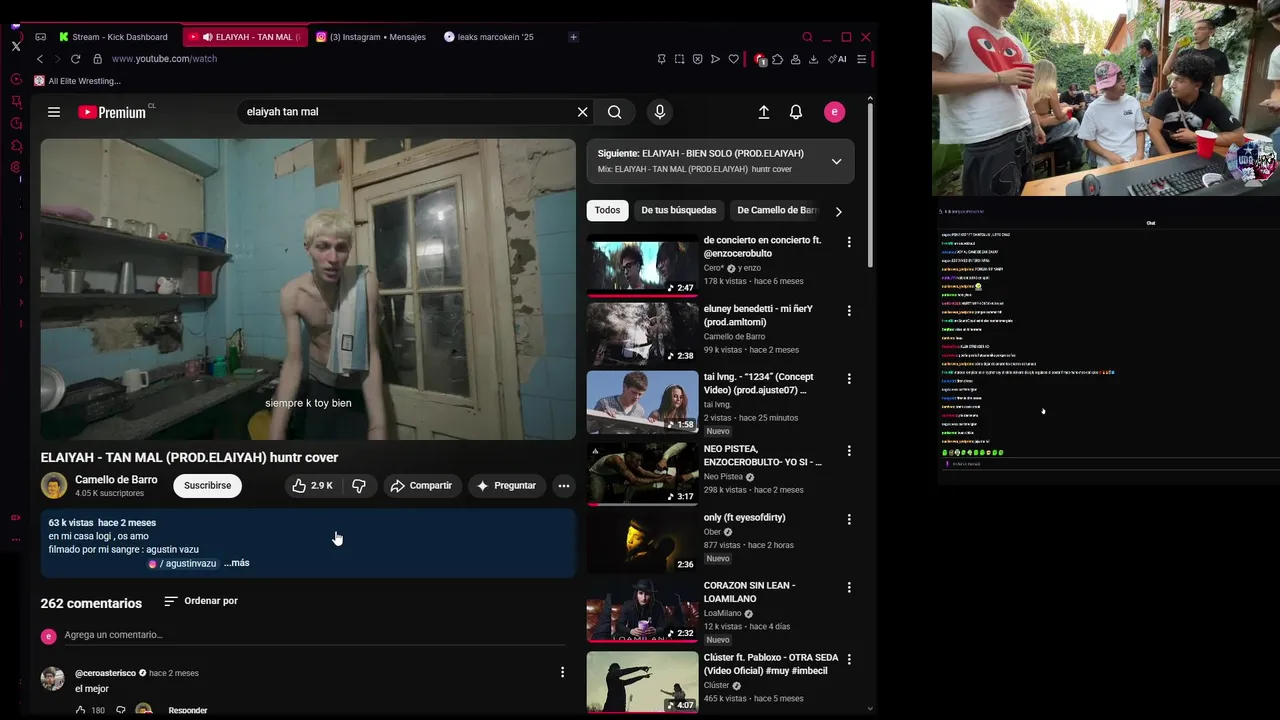Screen dimensions: 1280x720
Task: Open the upload/create video icon
Action: tap(764, 112)
